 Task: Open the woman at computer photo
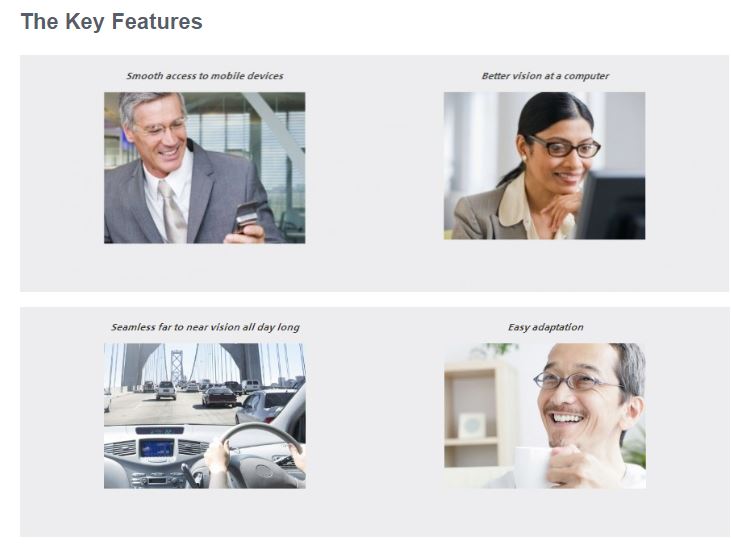click(x=545, y=166)
